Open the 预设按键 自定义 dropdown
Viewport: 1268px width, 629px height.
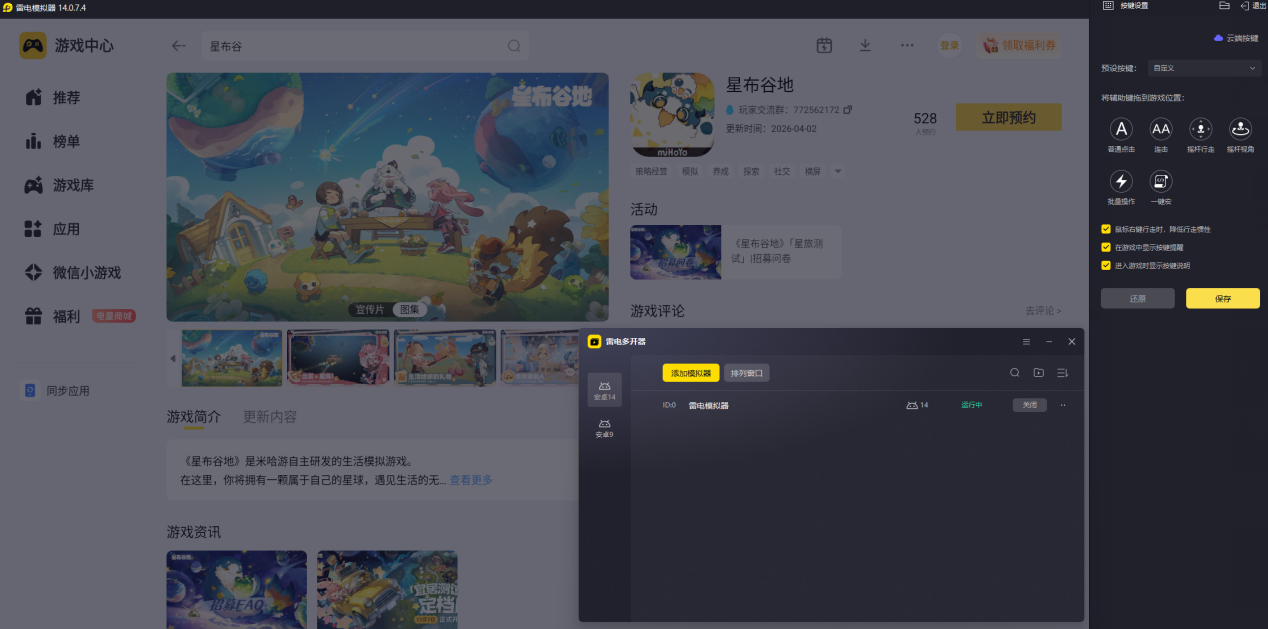1204,68
